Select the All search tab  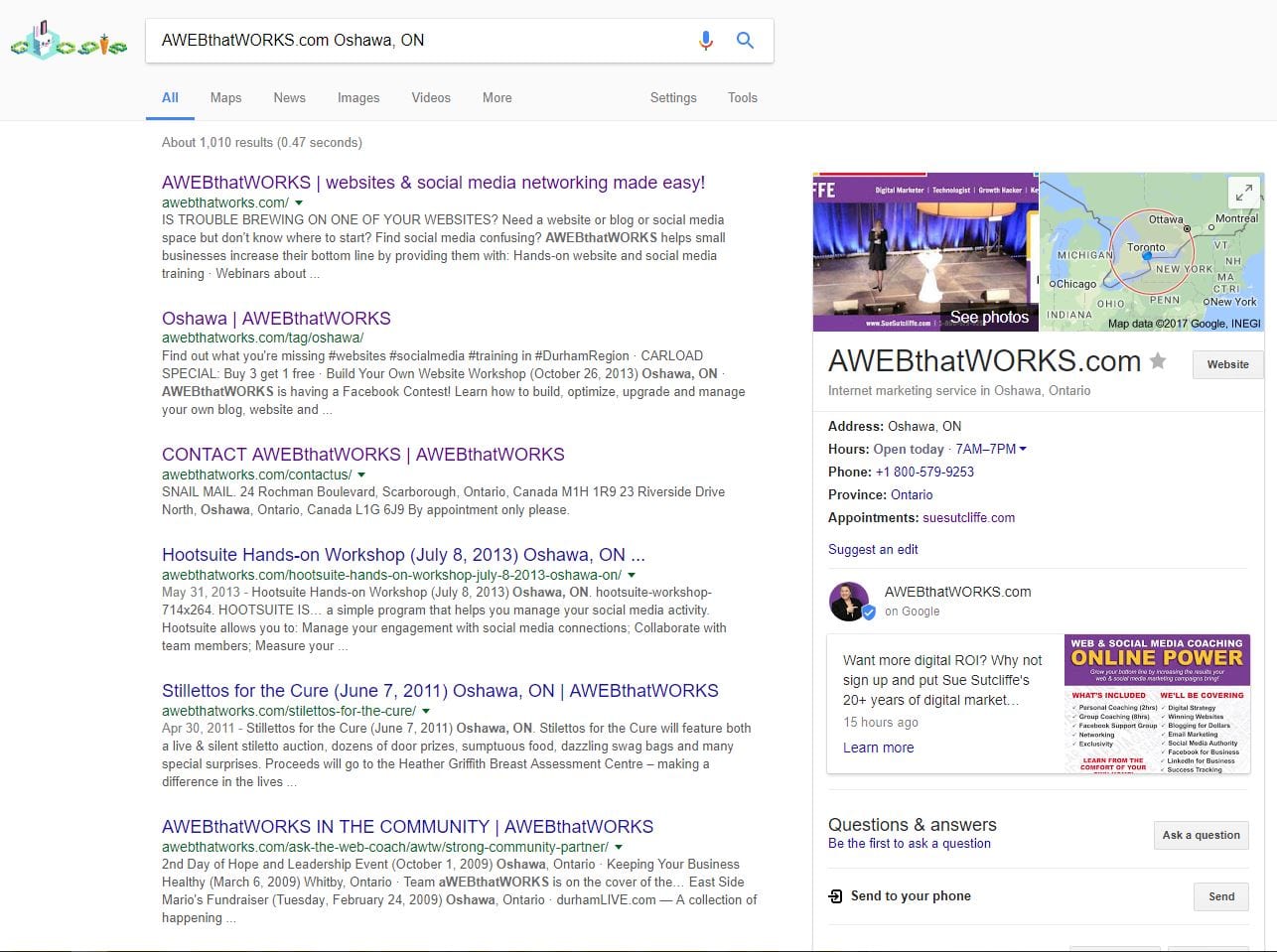(x=170, y=97)
